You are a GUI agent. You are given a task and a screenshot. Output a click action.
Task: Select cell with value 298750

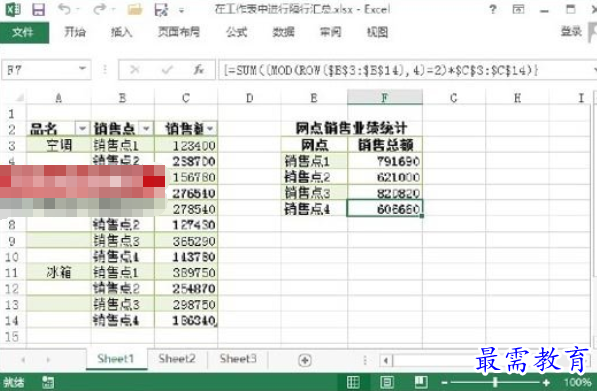[x=186, y=305]
